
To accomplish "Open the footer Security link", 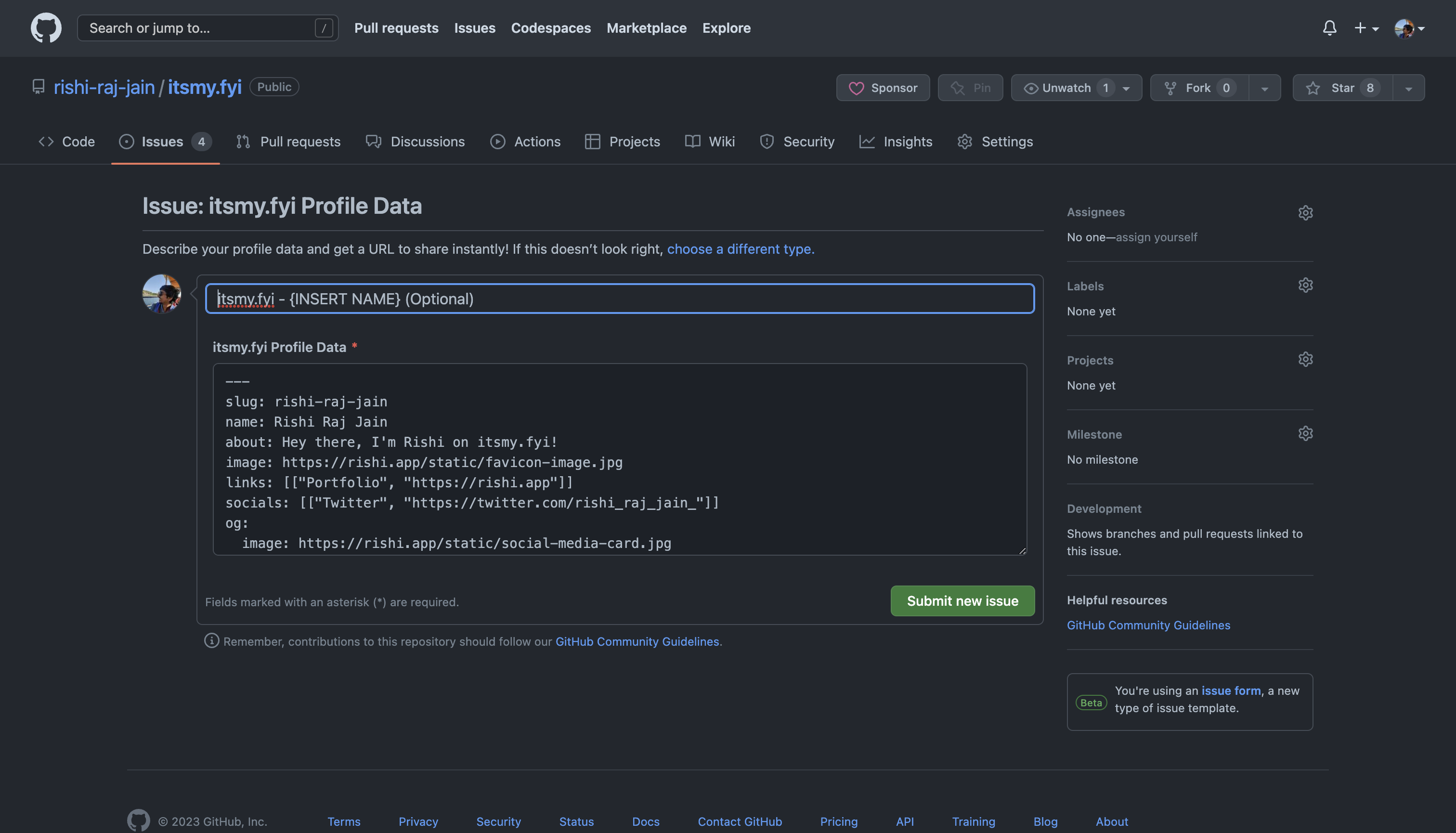I will (498, 821).
